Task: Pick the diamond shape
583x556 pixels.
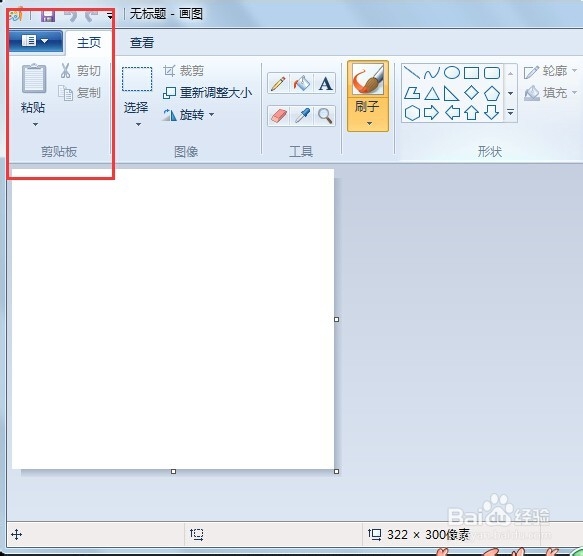Action: 471,93
